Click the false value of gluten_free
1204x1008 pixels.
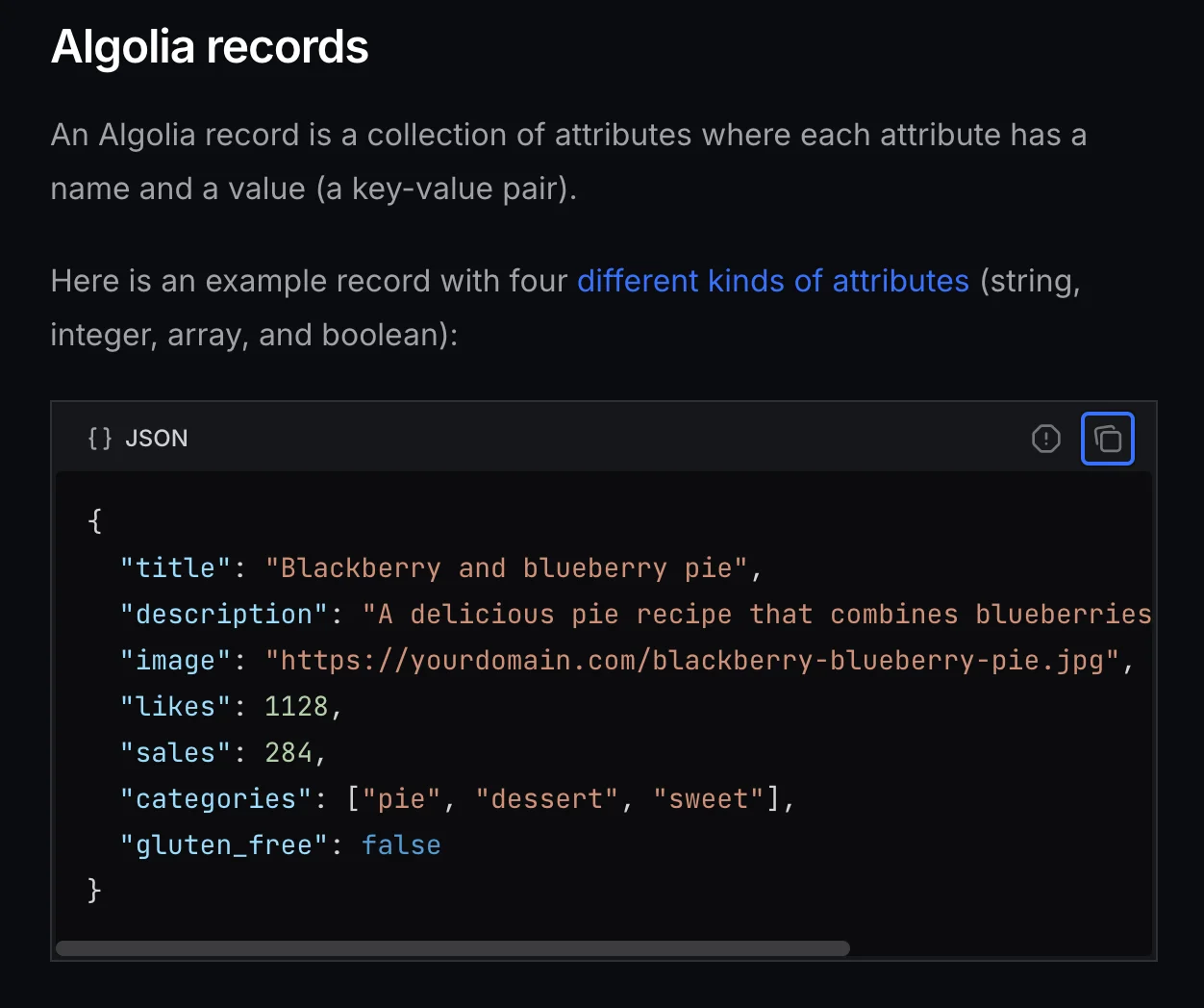401,844
